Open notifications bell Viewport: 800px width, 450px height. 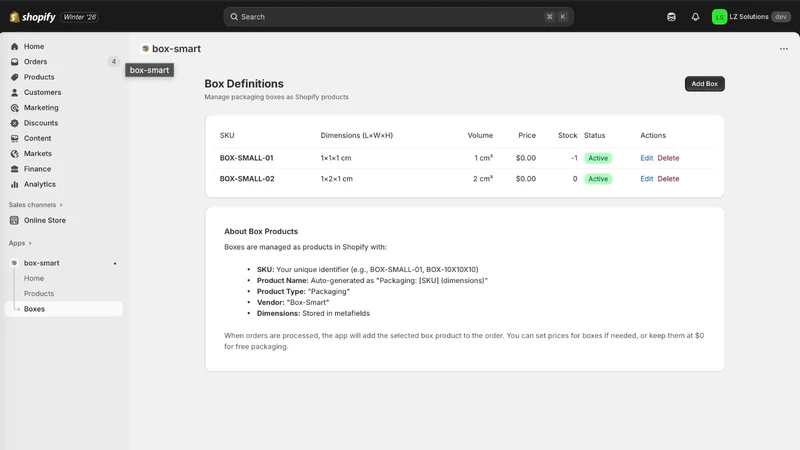tap(695, 17)
